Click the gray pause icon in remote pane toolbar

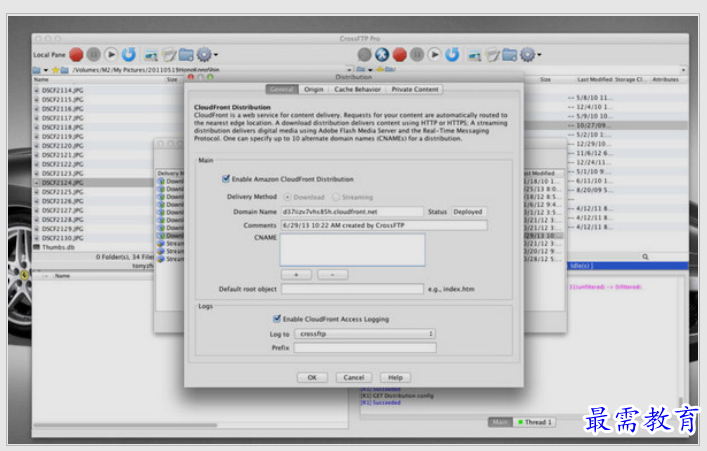click(x=417, y=55)
